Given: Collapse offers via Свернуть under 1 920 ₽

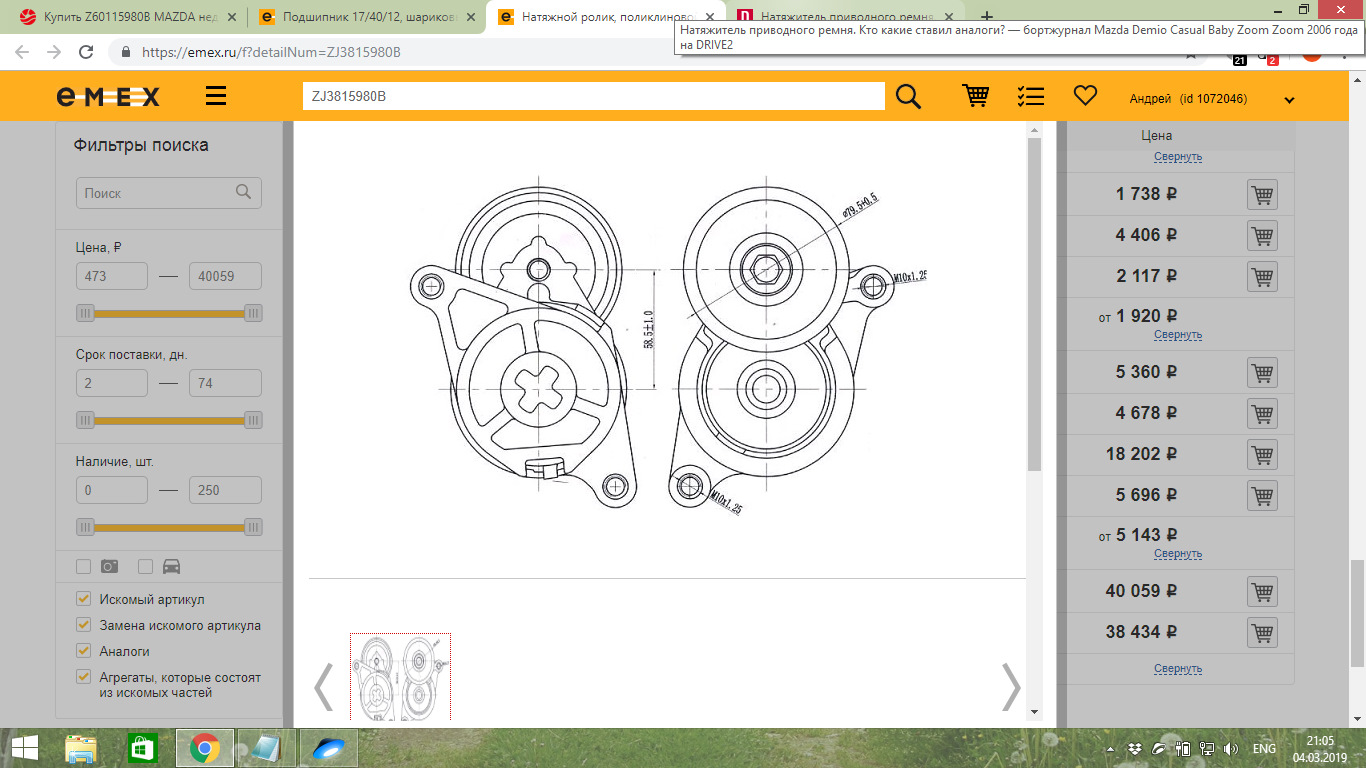Looking at the screenshot, I should click(1178, 335).
